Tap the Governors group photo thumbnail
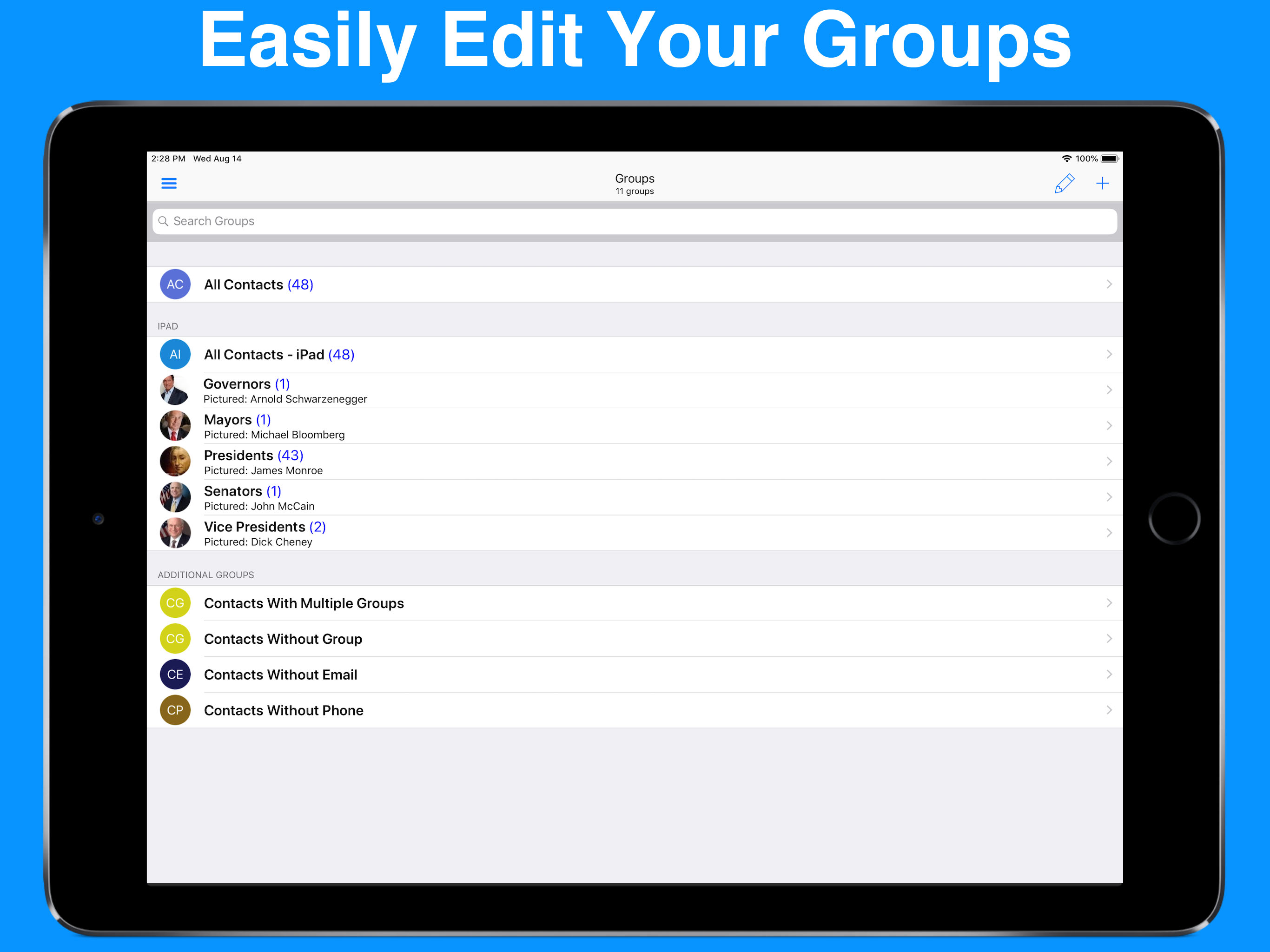This screenshot has width=1270, height=952. pyautogui.click(x=175, y=390)
